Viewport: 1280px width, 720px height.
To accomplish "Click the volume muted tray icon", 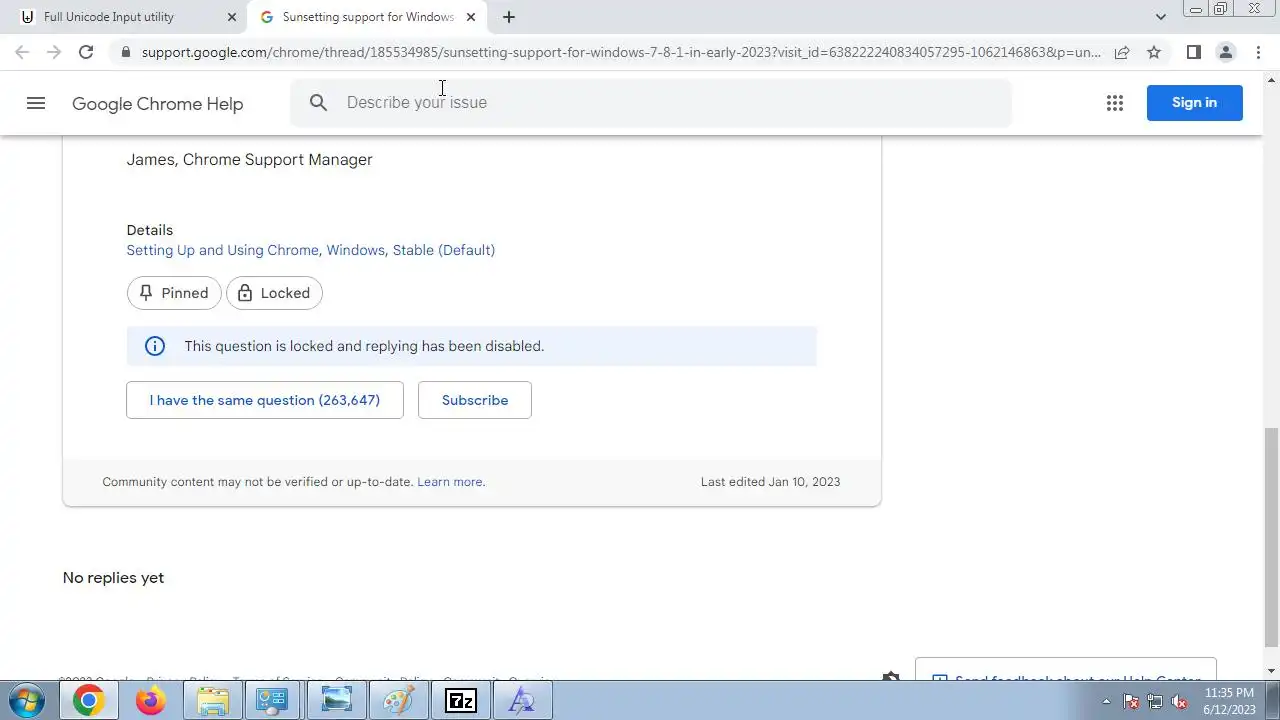I will (x=1179, y=702).
